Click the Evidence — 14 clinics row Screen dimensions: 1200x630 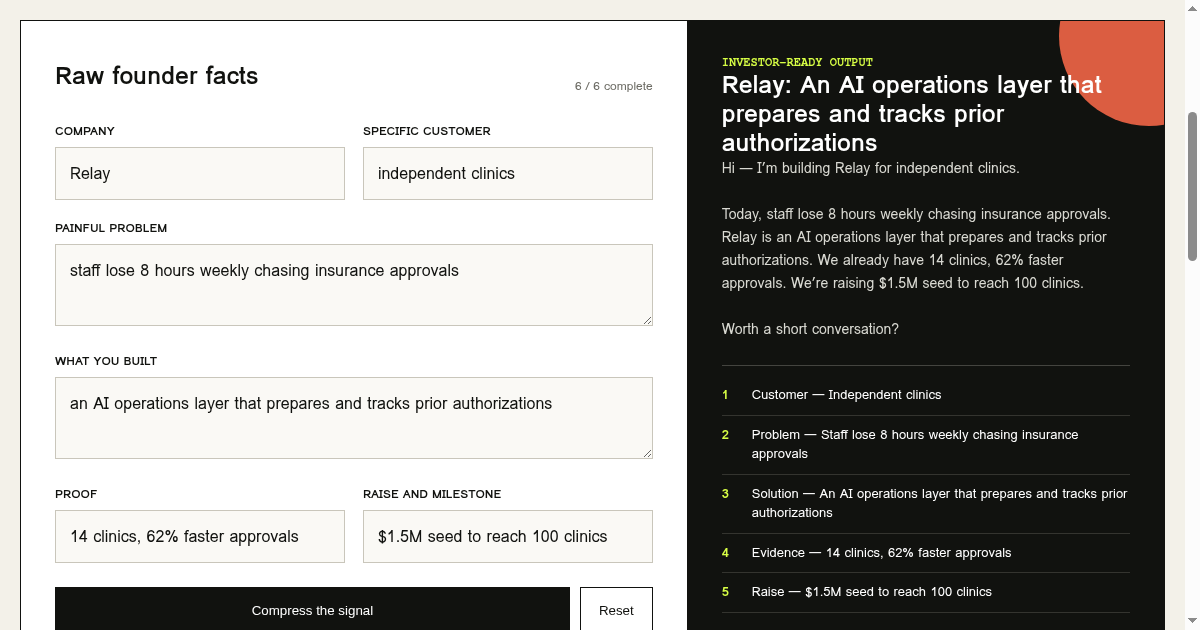click(926, 553)
